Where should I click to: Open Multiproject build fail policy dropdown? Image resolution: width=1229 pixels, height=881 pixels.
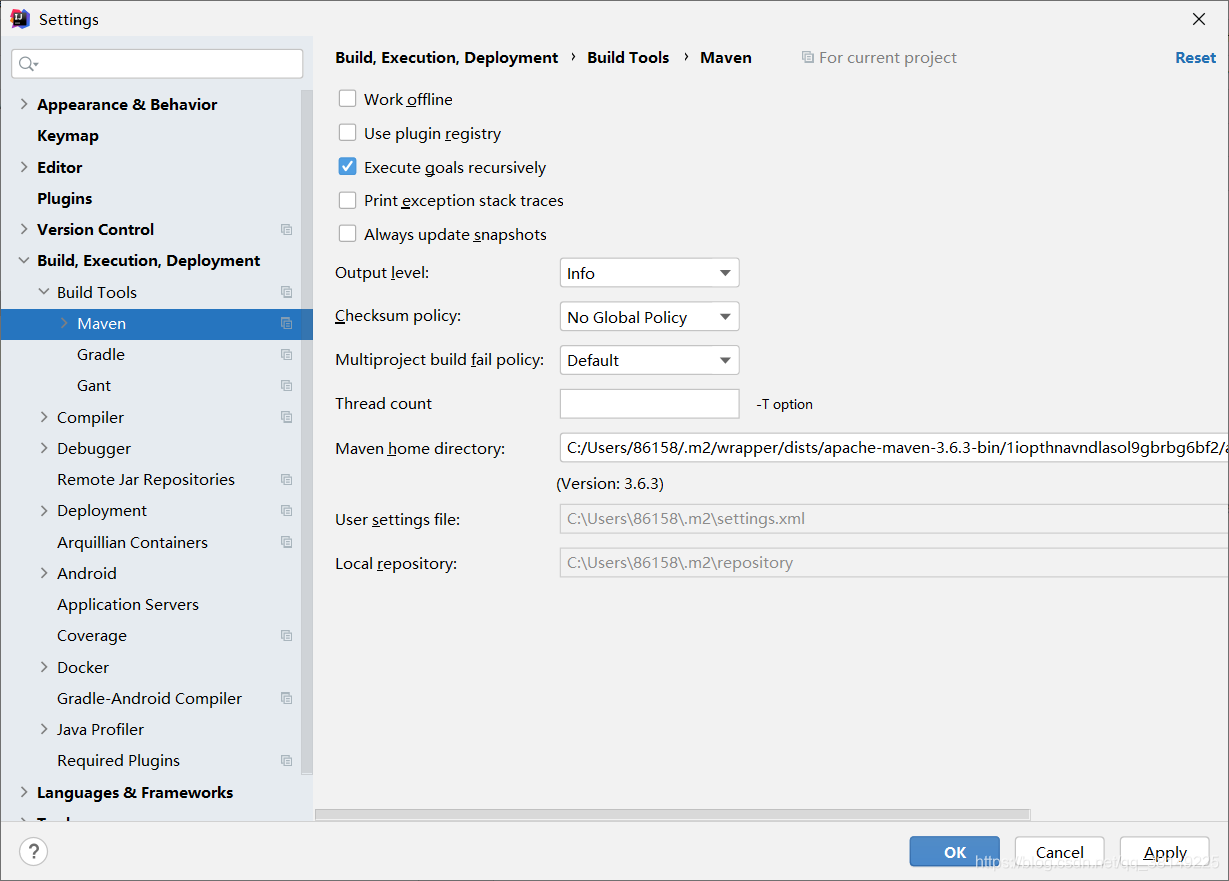649,360
